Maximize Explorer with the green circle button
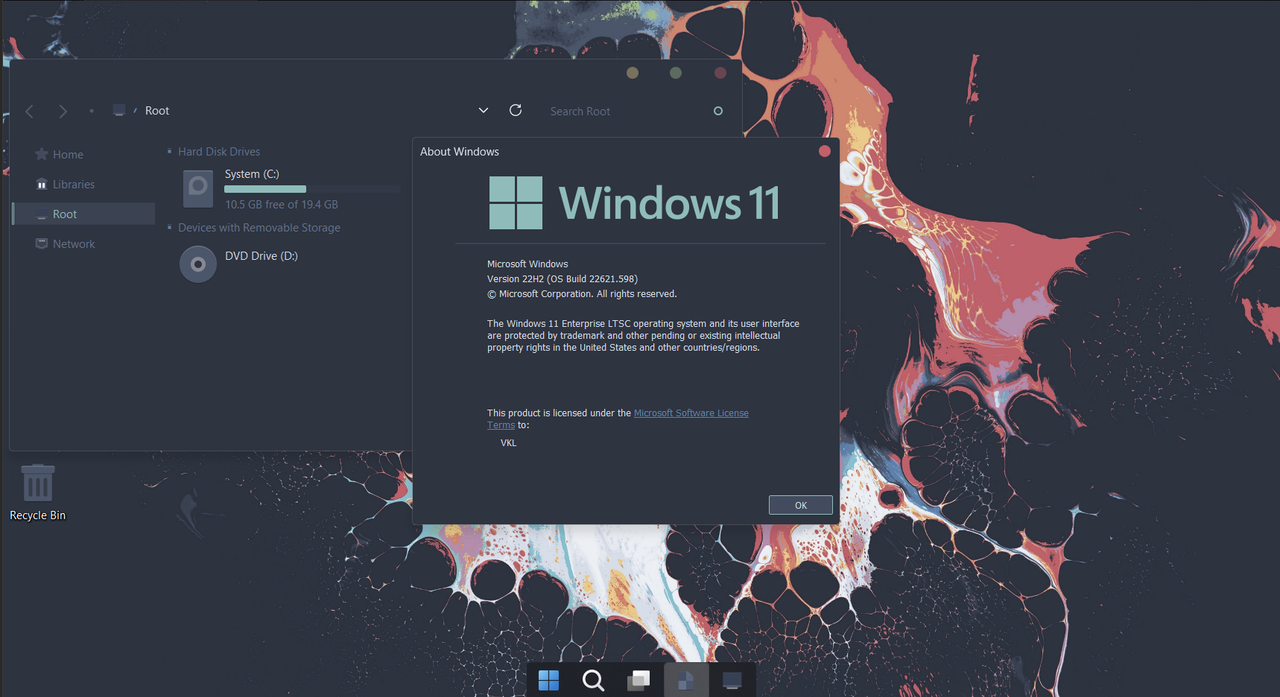Screen dimensions: 1280x697 click(x=676, y=72)
